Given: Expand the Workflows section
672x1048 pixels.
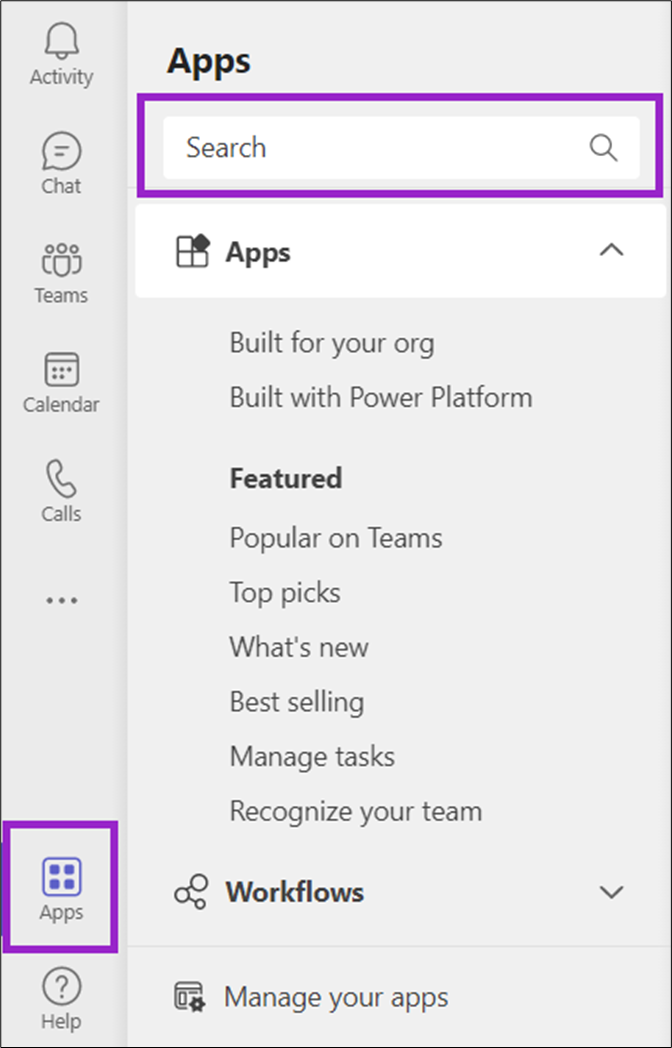Looking at the screenshot, I should coord(611,891).
